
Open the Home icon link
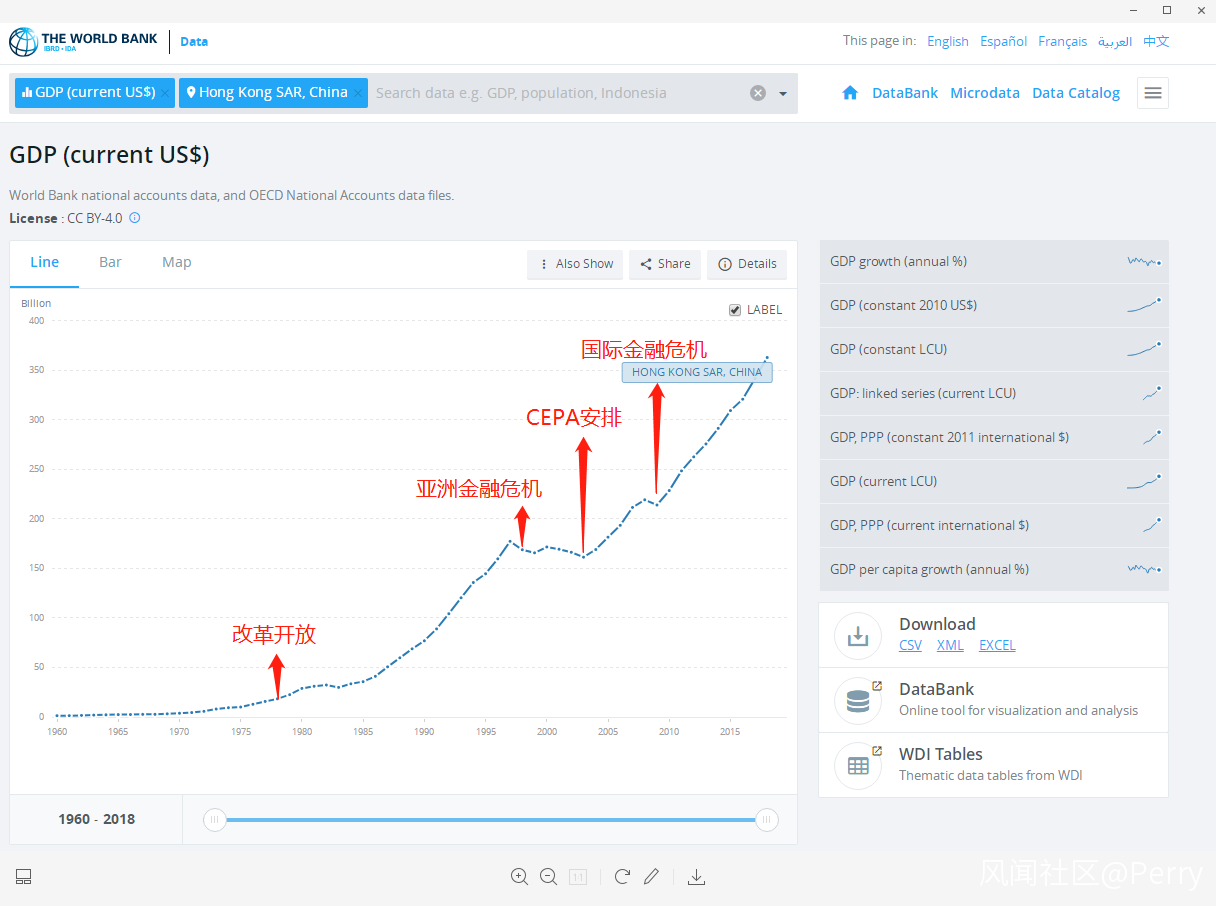pos(850,93)
